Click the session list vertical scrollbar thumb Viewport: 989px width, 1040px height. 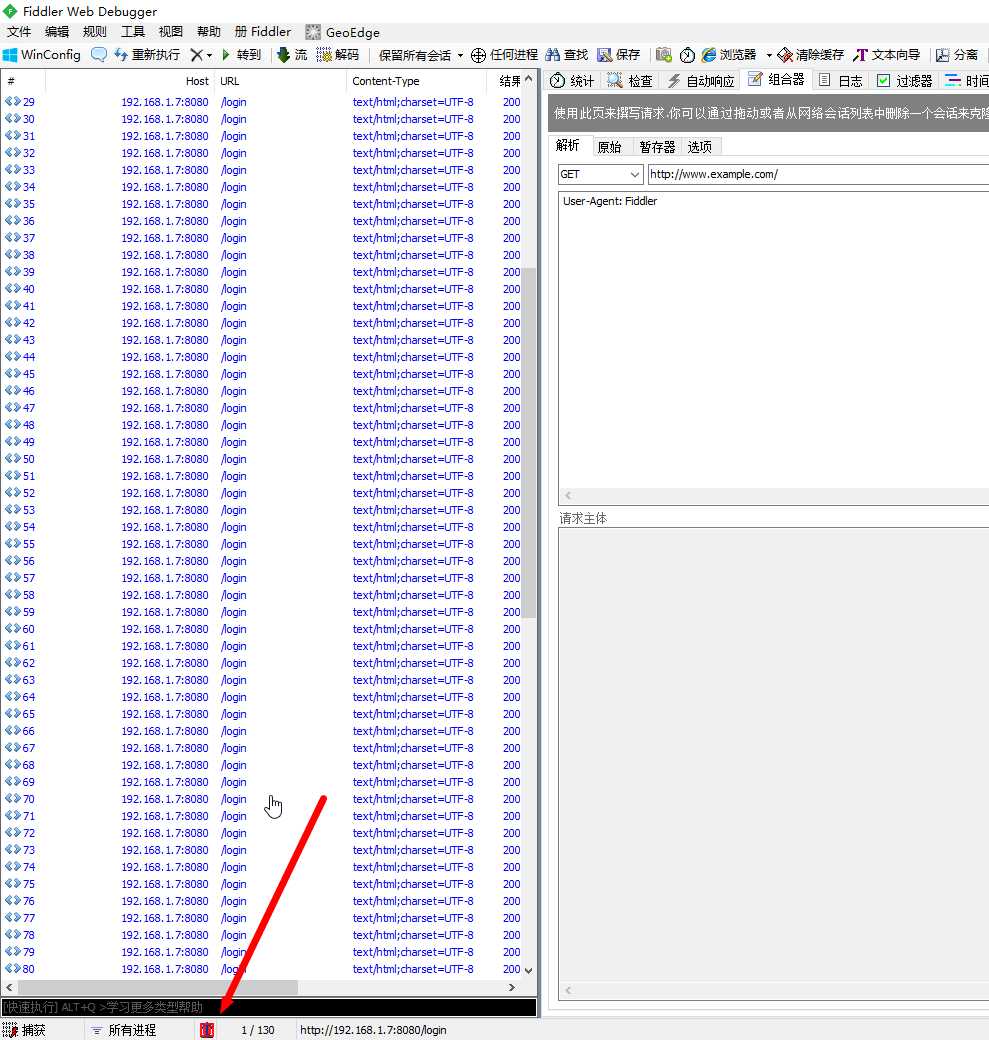click(x=529, y=442)
